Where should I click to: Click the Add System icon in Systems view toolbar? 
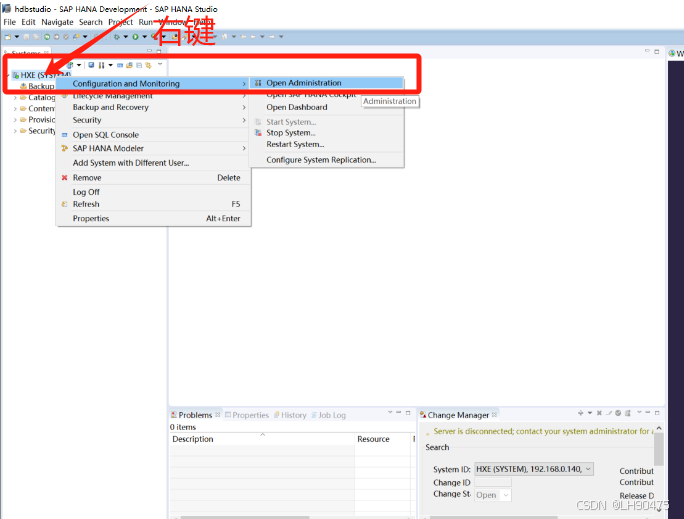pyautogui.click(x=70, y=65)
